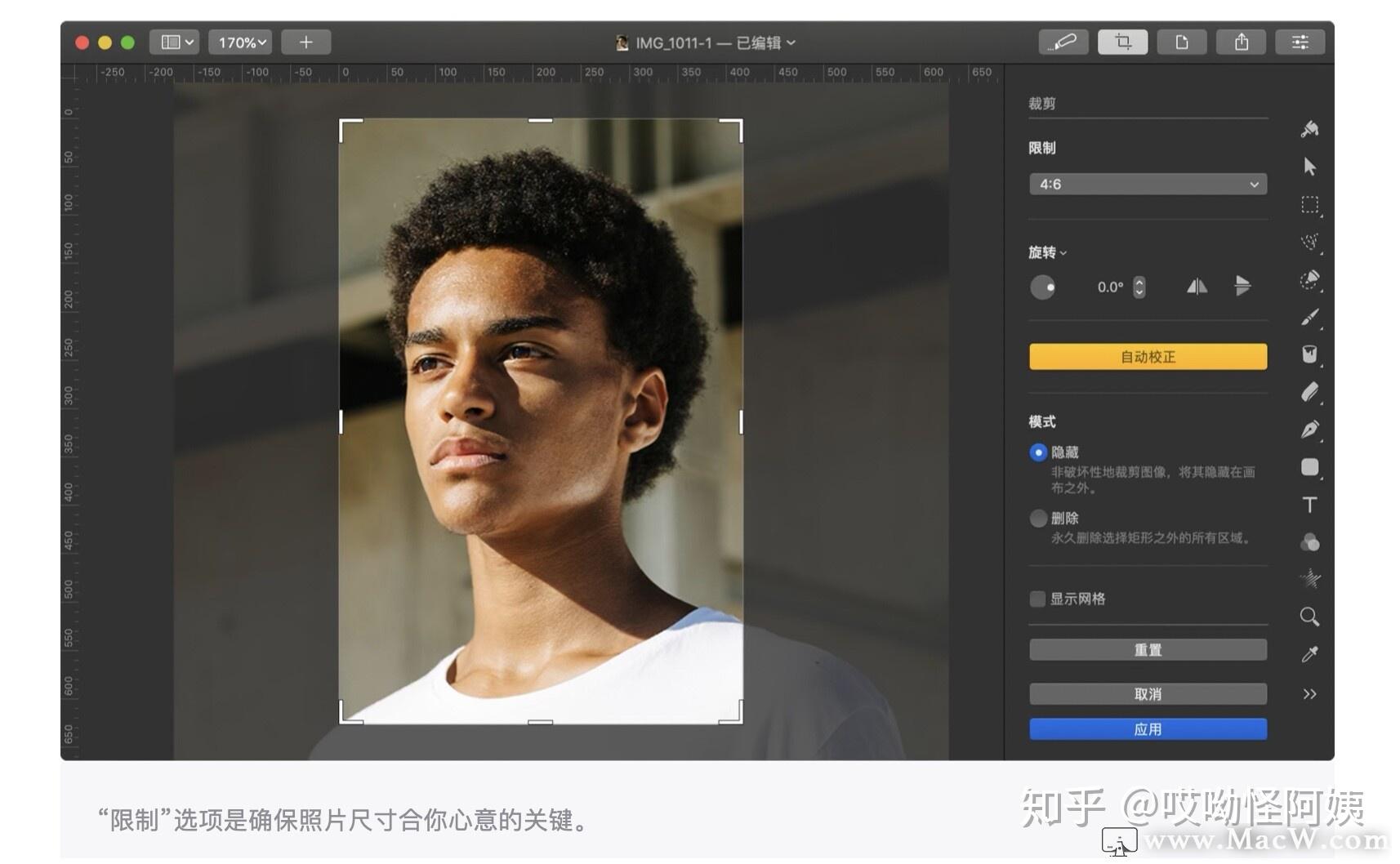1400x864 pixels.
Task: Select the Eraser tool
Action: coord(1309,392)
